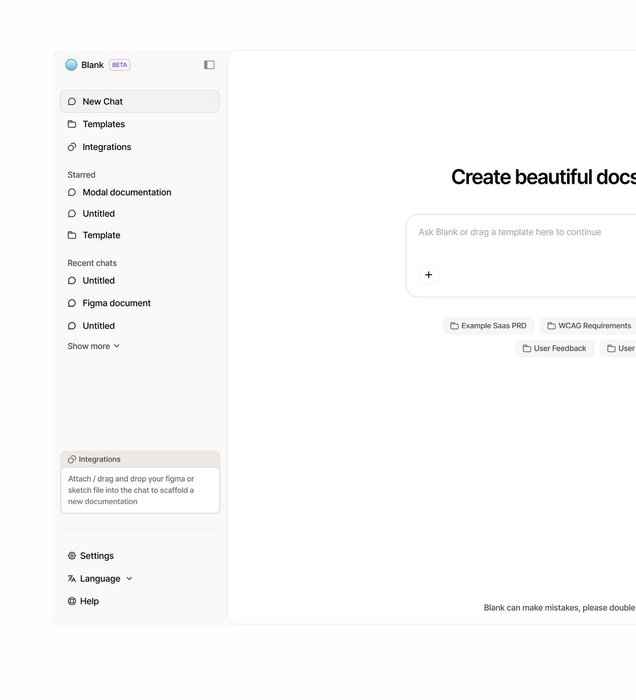Collapse sidebar with panel toggle icon
636x700 pixels.
209,65
